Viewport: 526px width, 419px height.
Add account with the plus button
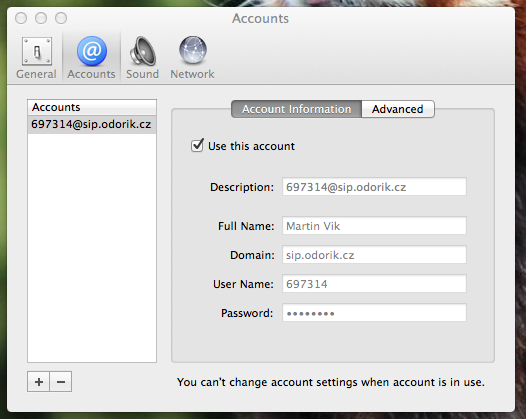39,381
